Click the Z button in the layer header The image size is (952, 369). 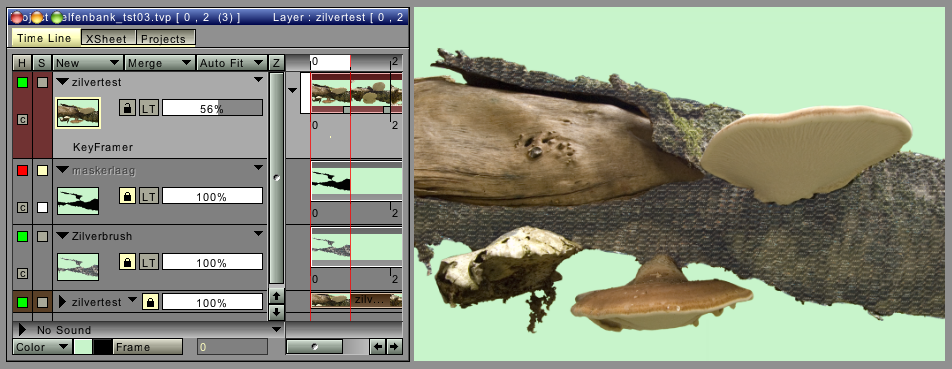(276, 63)
